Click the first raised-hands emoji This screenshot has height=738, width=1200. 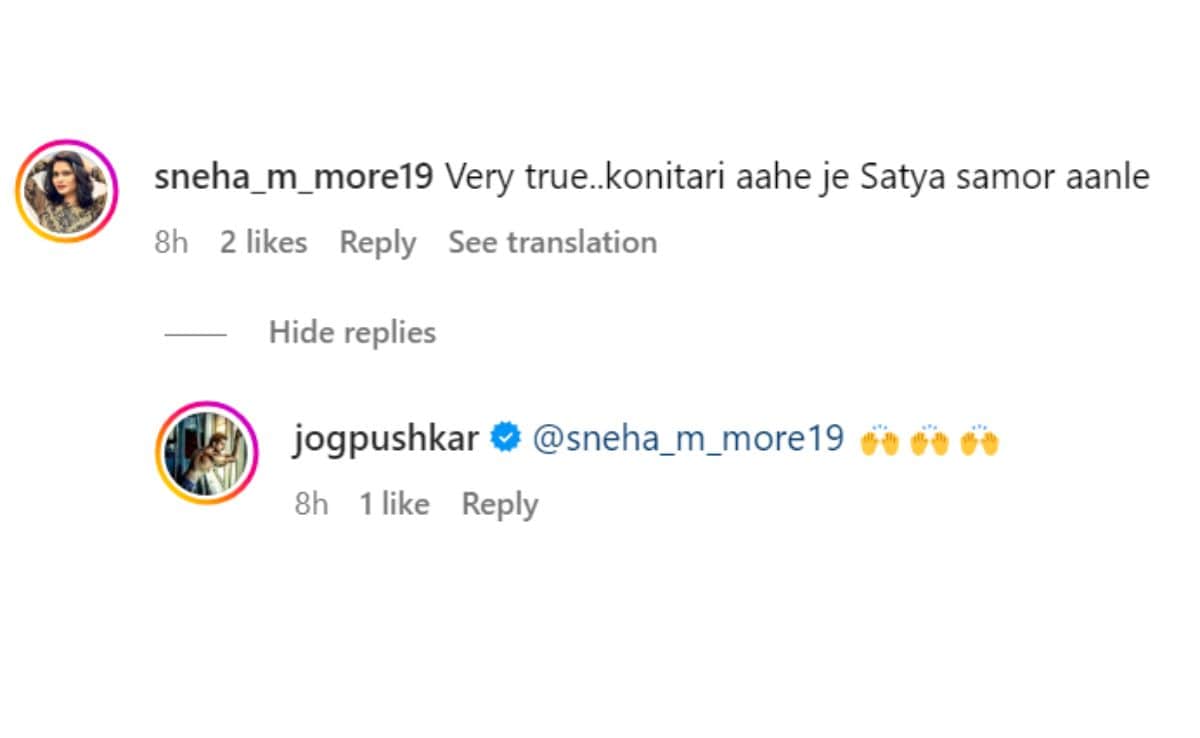pos(880,439)
